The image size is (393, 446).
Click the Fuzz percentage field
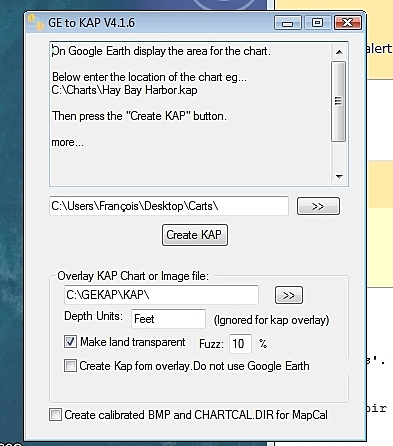[x=240, y=344]
